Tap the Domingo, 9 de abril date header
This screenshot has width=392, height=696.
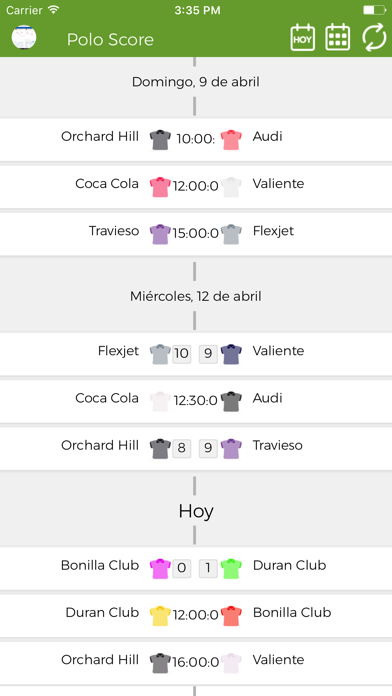click(x=196, y=82)
